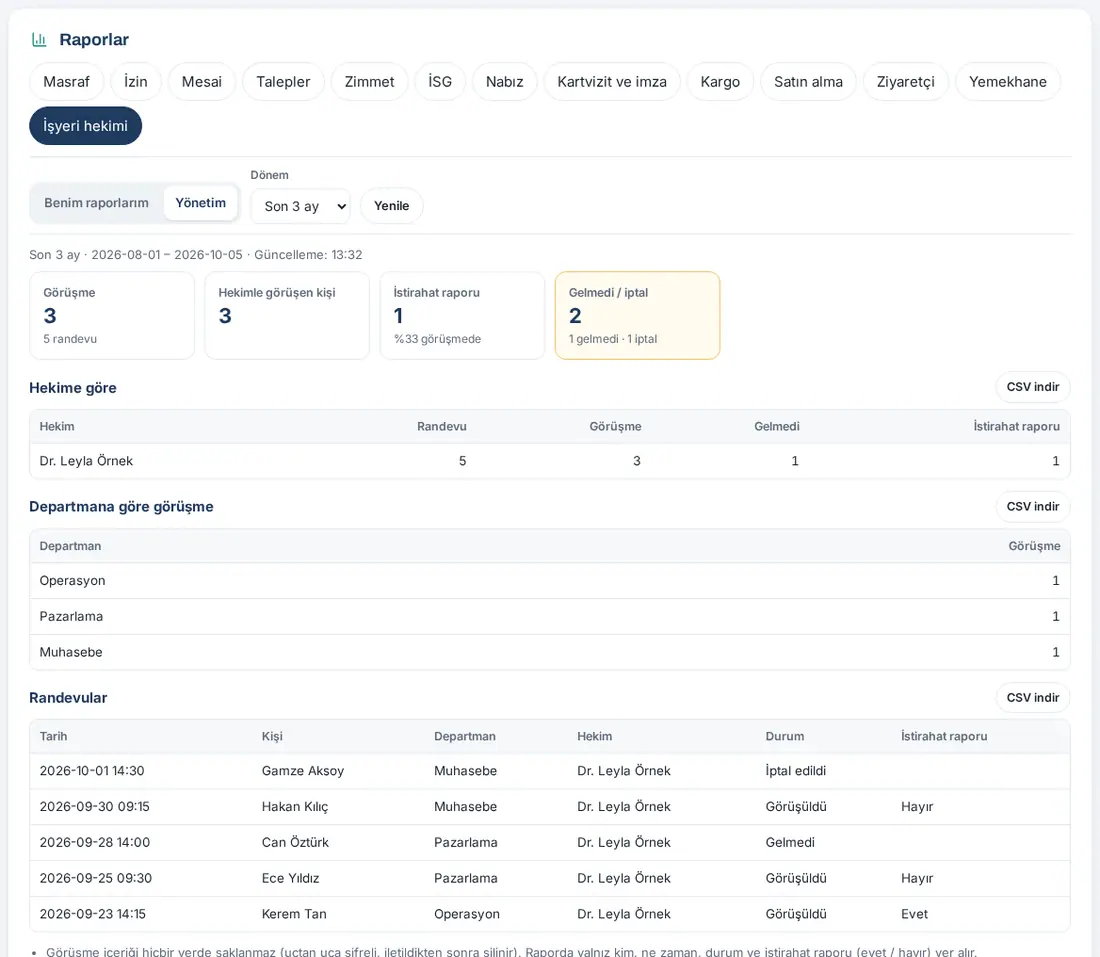Click the İstirahat raporu summary card
The width and height of the screenshot is (1100, 957).
point(462,316)
